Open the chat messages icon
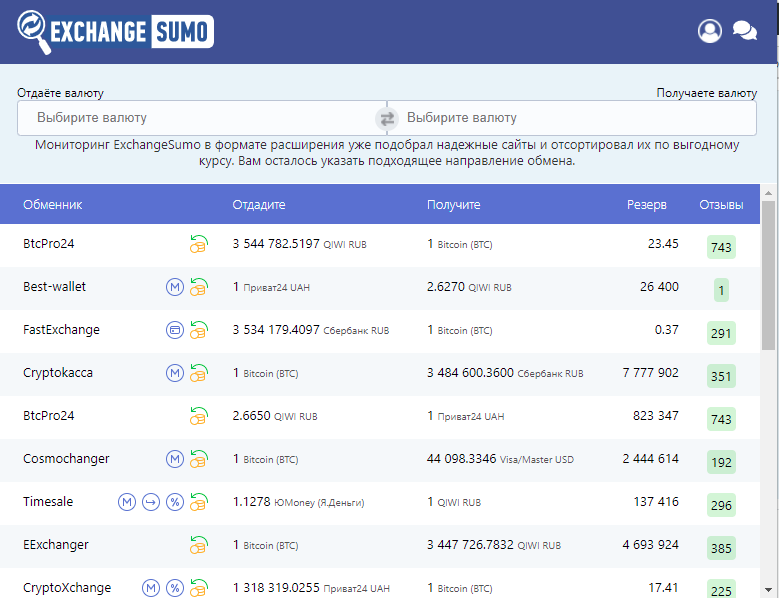Viewport: 779px width, 598px height. pos(745,31)
